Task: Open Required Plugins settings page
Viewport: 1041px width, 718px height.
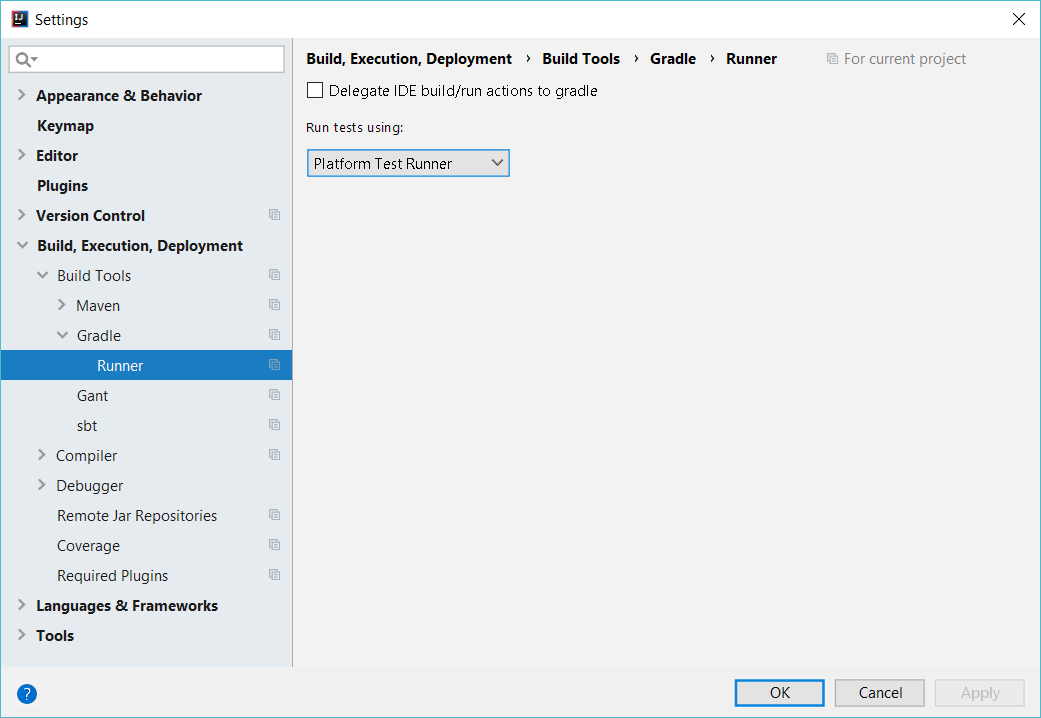Action: point(112,575)
